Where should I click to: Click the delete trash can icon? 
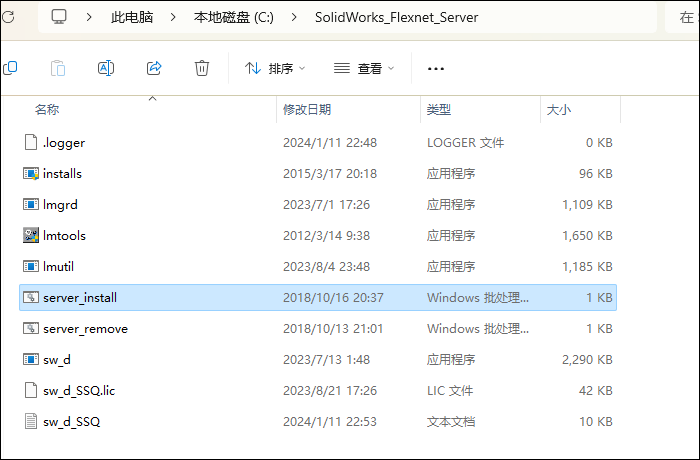[202, 68]
